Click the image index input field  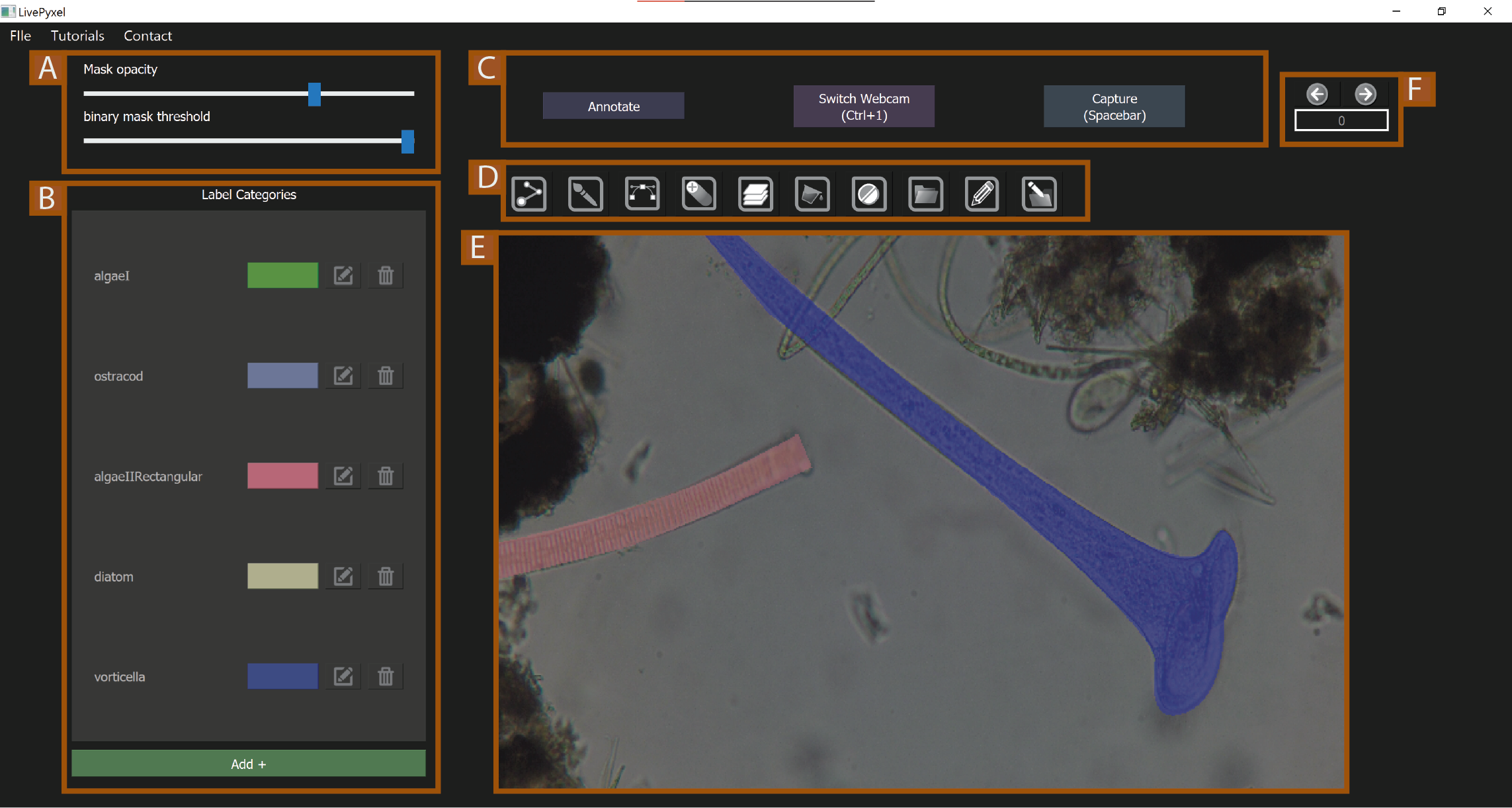click(1341, 120)
